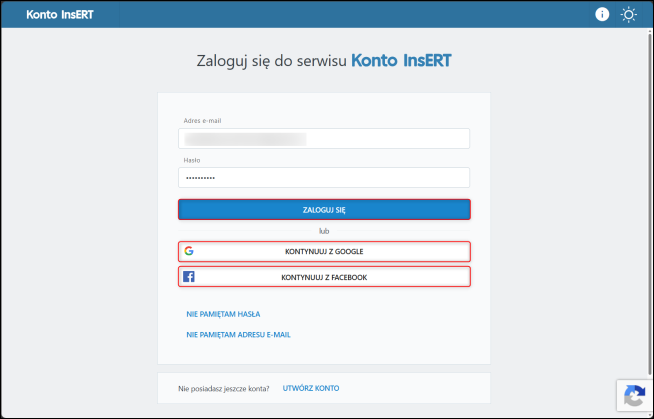Screen dimensions: 654x419
Task: Click the 'Adres e-mail' field label
Action: tap(202, 120)
